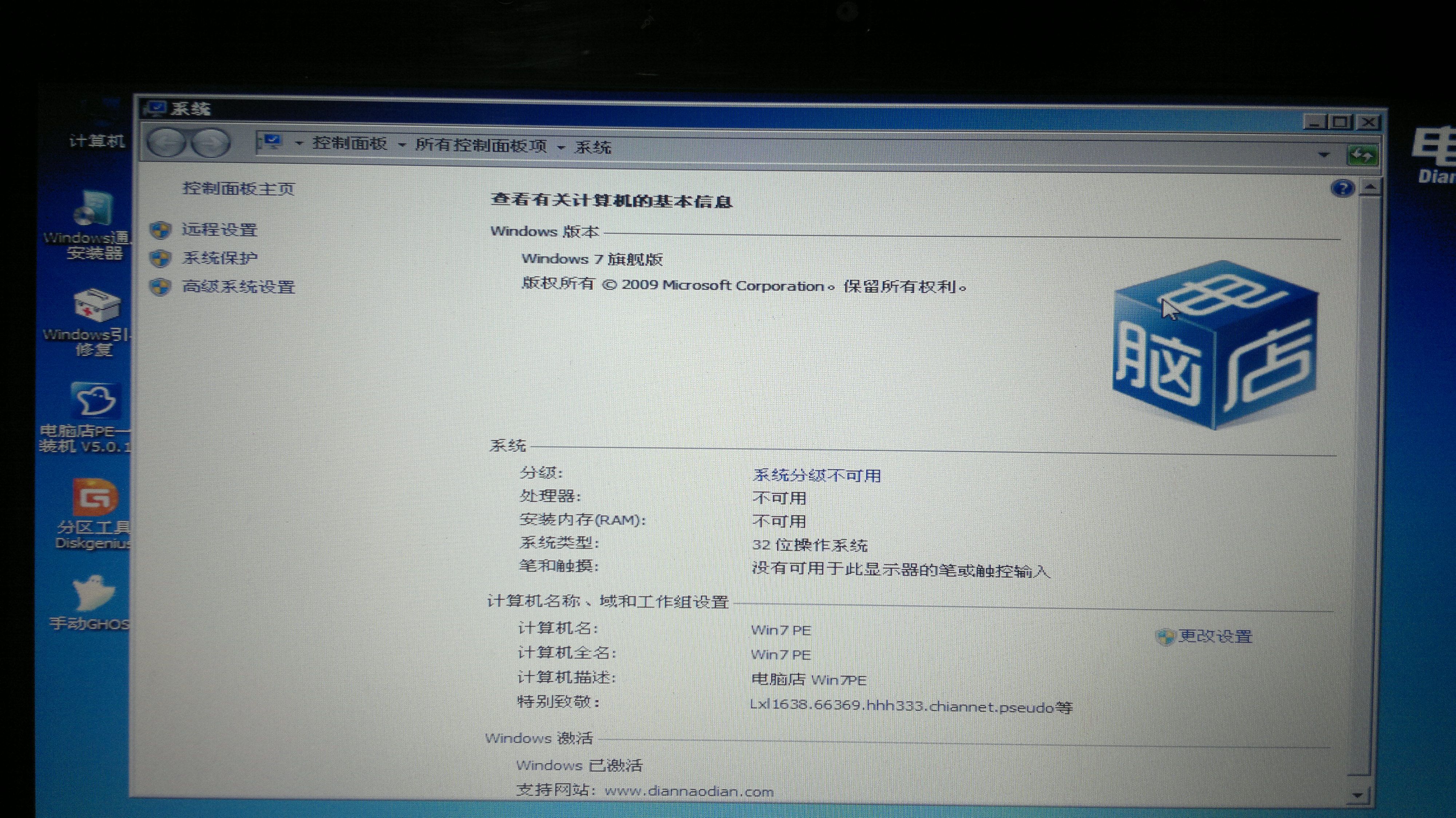The height and width of the screenshot is (818, 1456).
Task: Click '32 位操作系统' value
Action: pyautogui.click(x=810, y=545)
